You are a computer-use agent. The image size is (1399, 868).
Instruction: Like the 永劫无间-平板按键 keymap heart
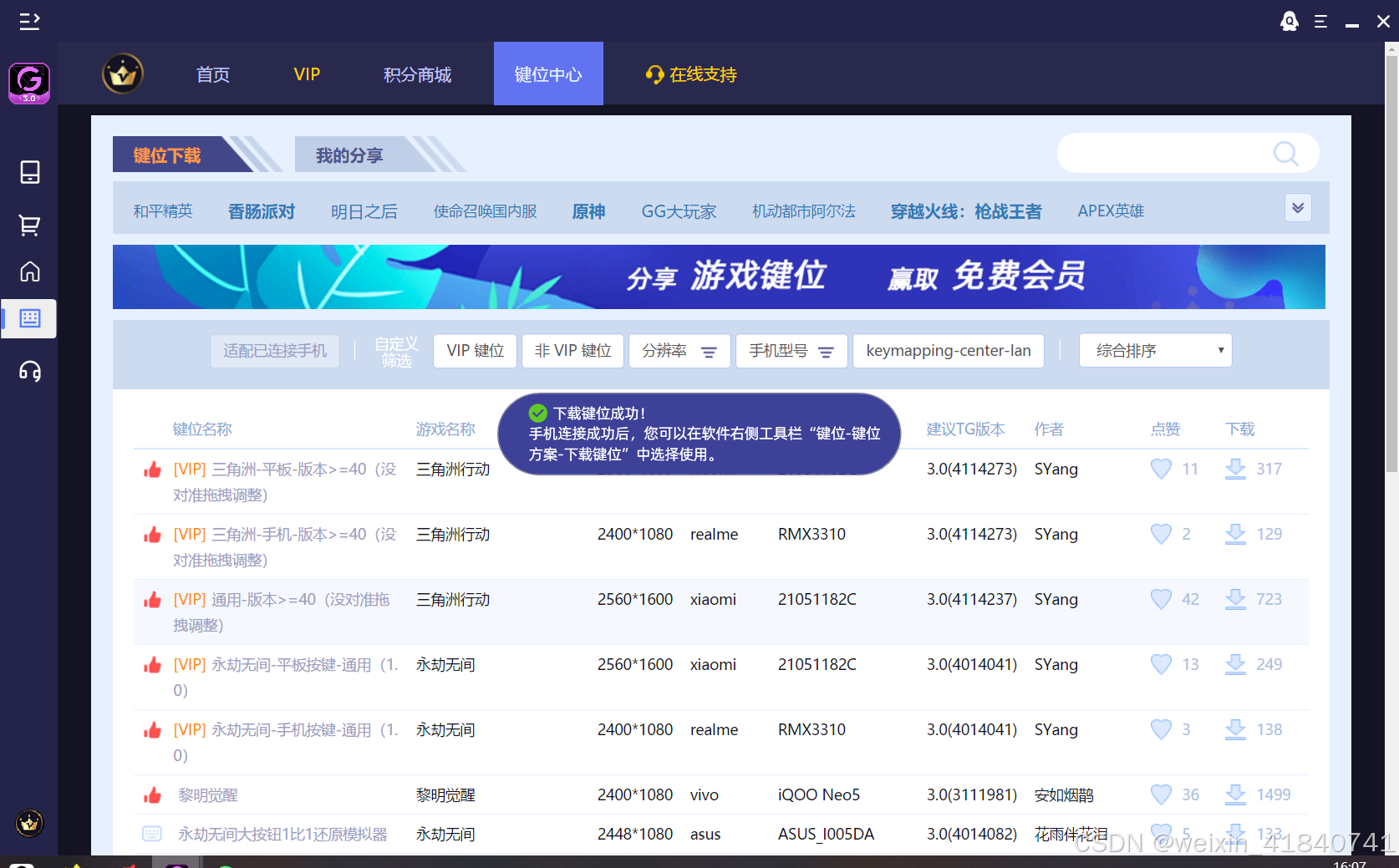click(1161, 664)
